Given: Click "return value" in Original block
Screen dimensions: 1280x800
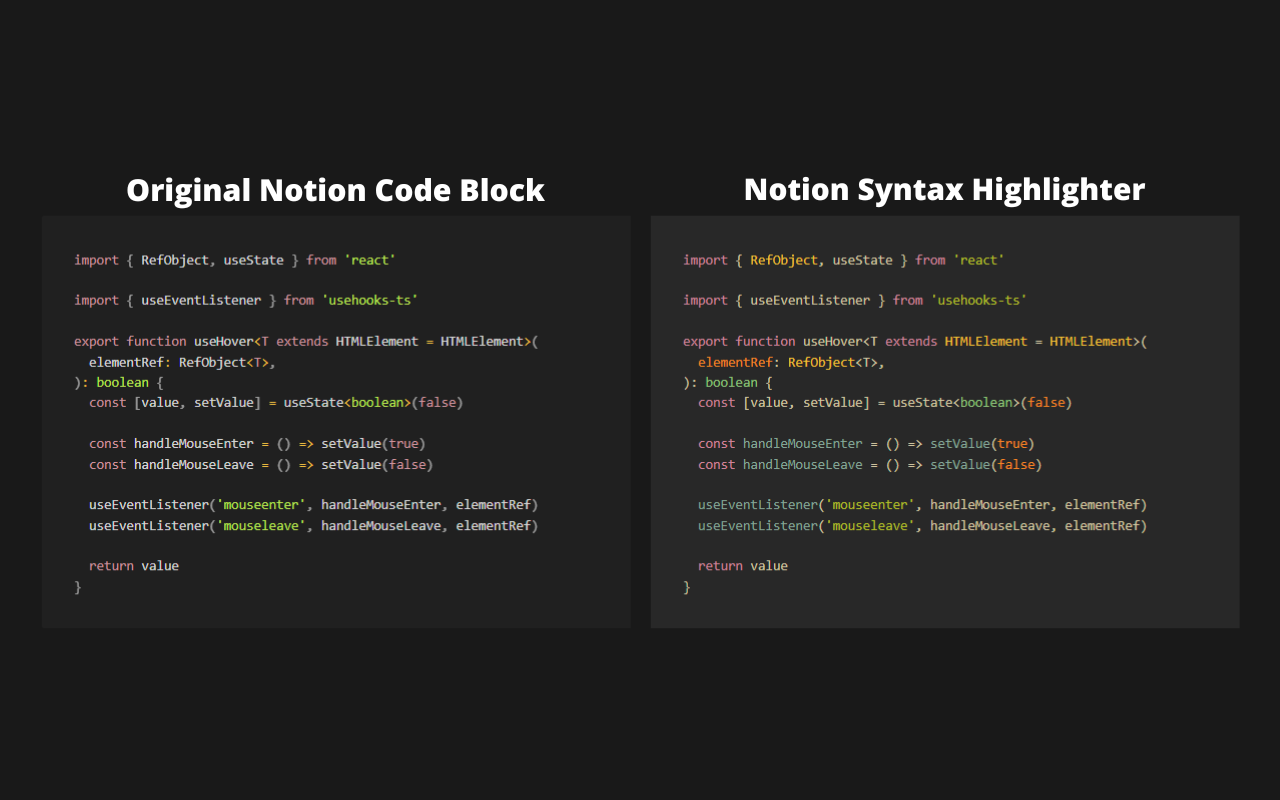Looking at the screenshot, I should [x=134, y=566].
